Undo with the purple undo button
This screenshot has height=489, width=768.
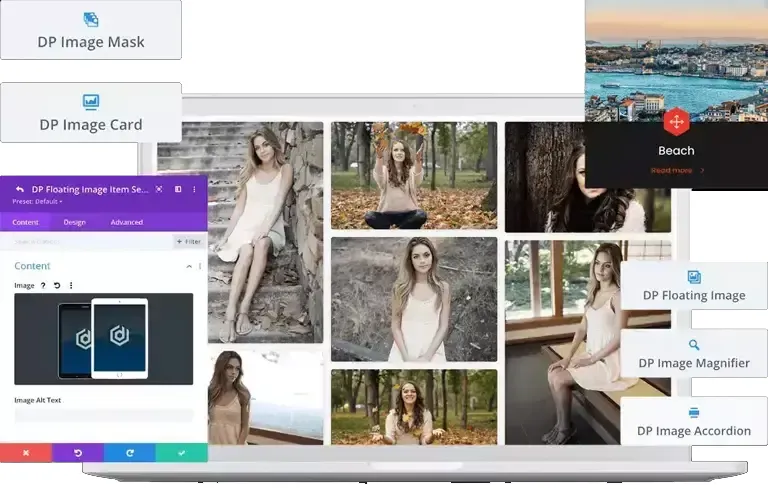click(x=78, y=453)
